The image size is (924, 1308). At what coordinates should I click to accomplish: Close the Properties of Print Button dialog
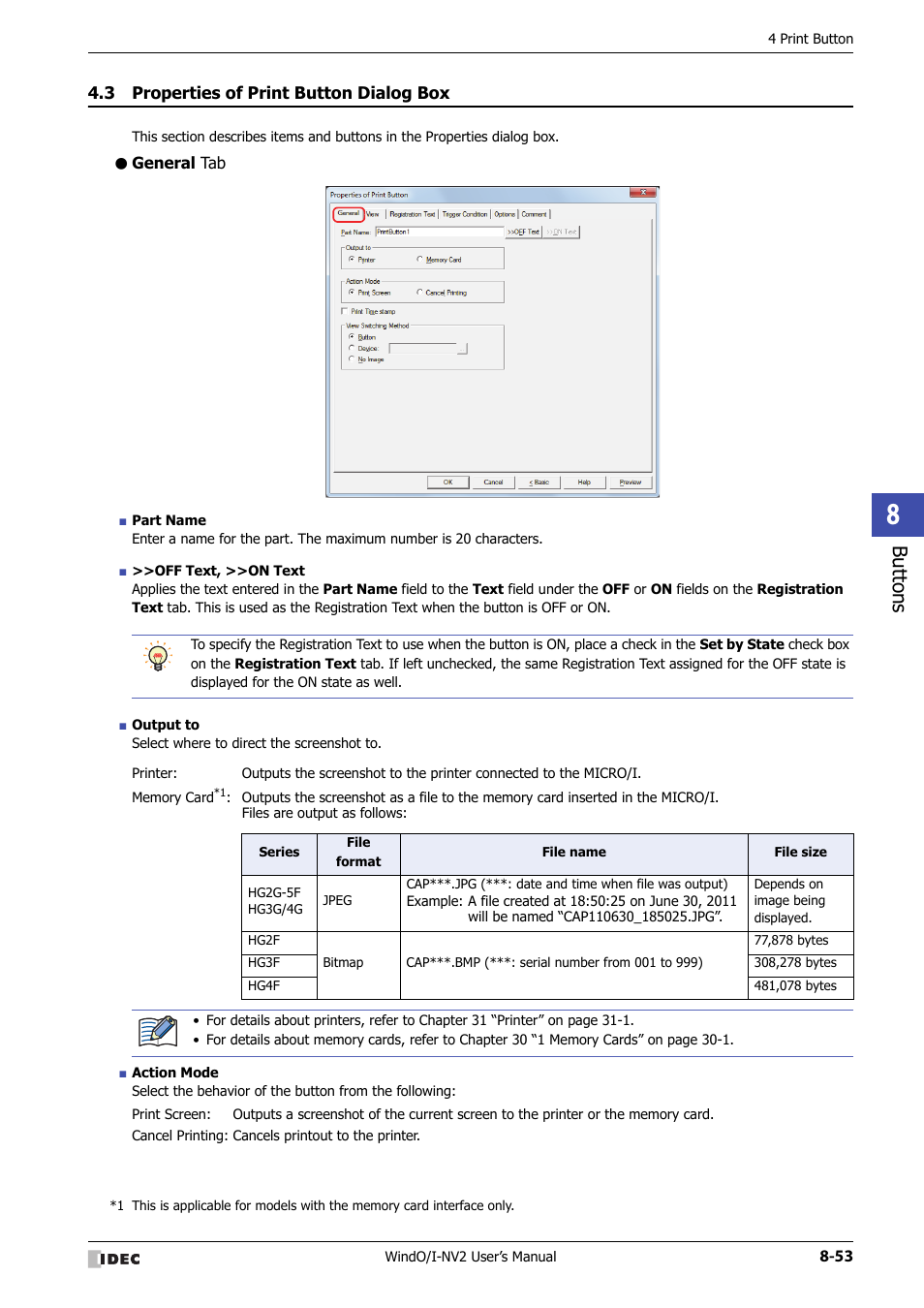point(642,192)
